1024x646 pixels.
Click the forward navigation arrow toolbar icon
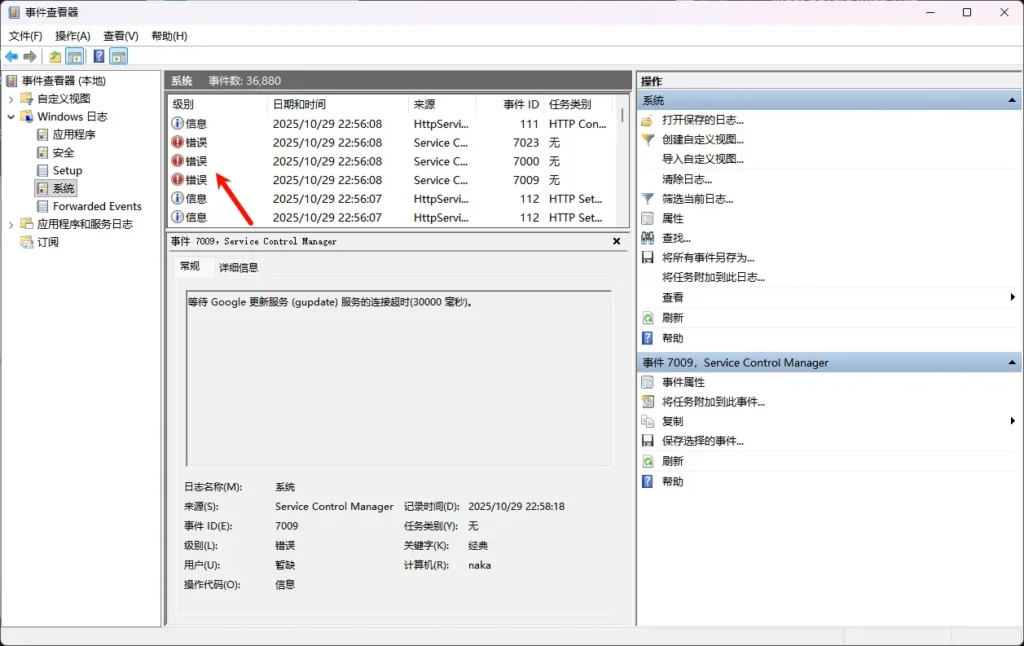[x=29, y=56]
